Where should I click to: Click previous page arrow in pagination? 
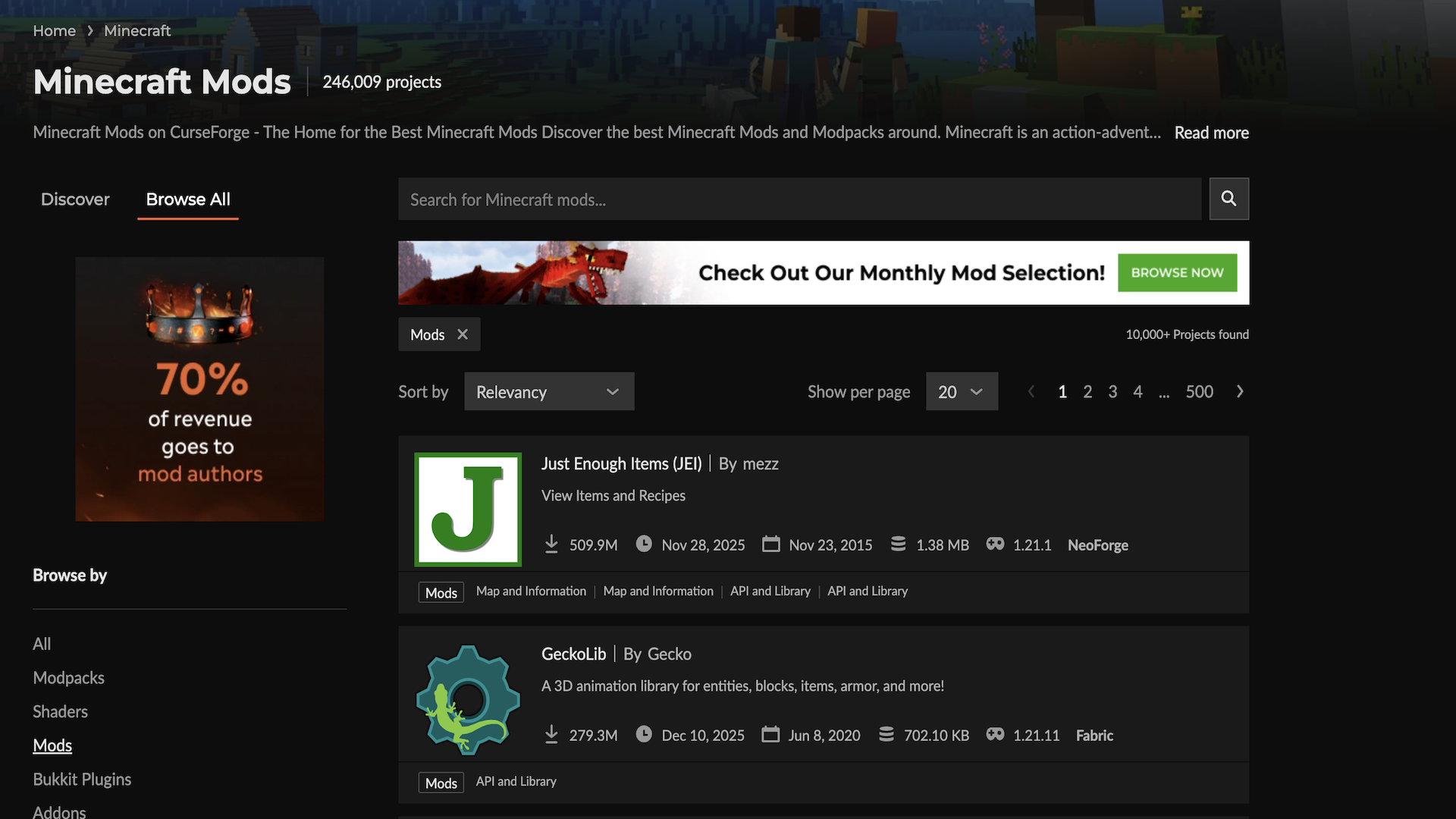[x=1031, y=391]
